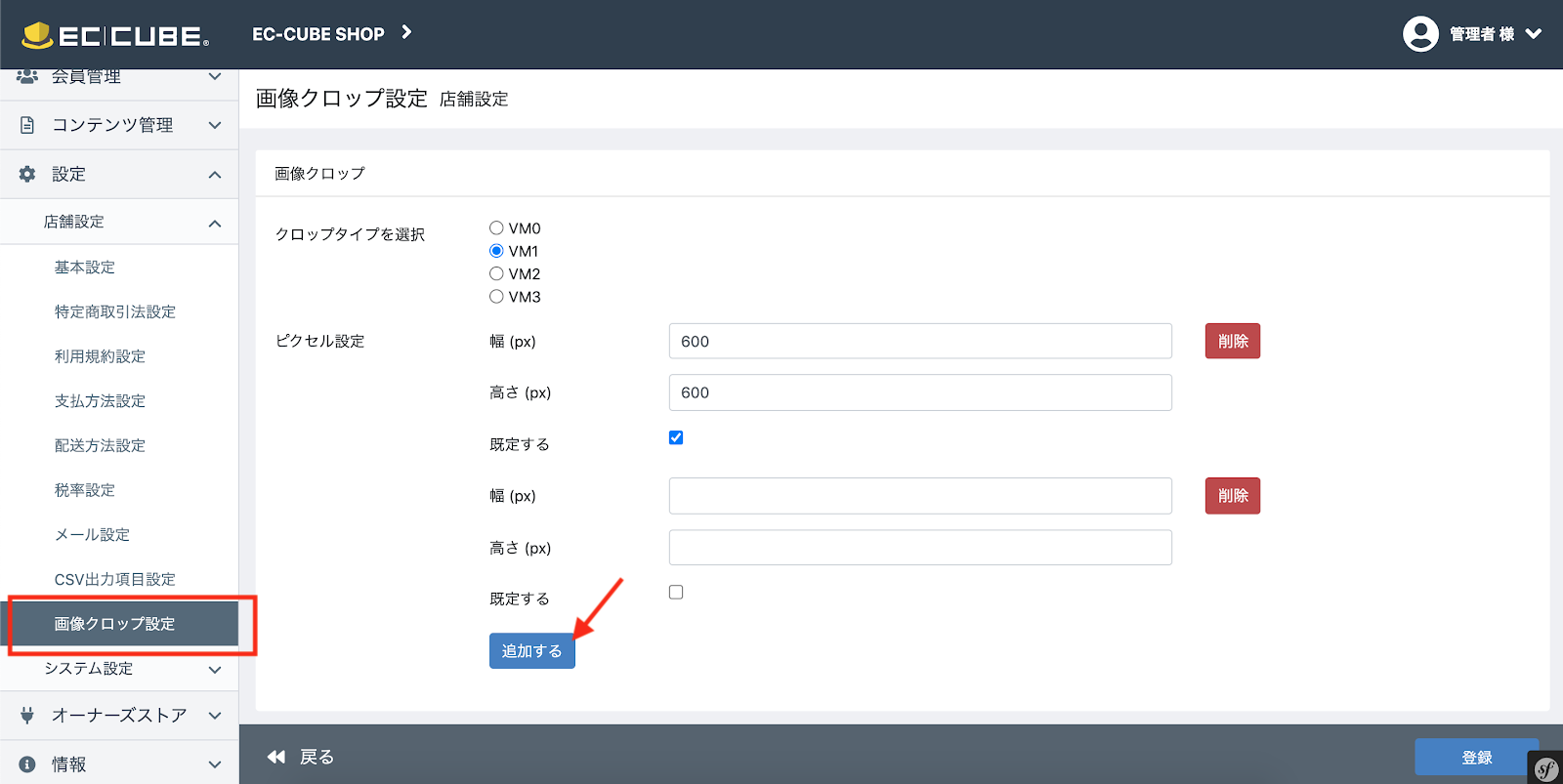Select the VM0 crop type

coord(496,227)
